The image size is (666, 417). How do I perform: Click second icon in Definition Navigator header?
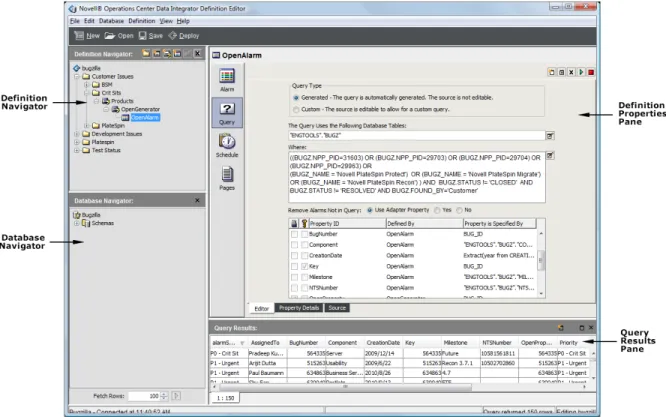pyautogui.click(x=157, y=54)
